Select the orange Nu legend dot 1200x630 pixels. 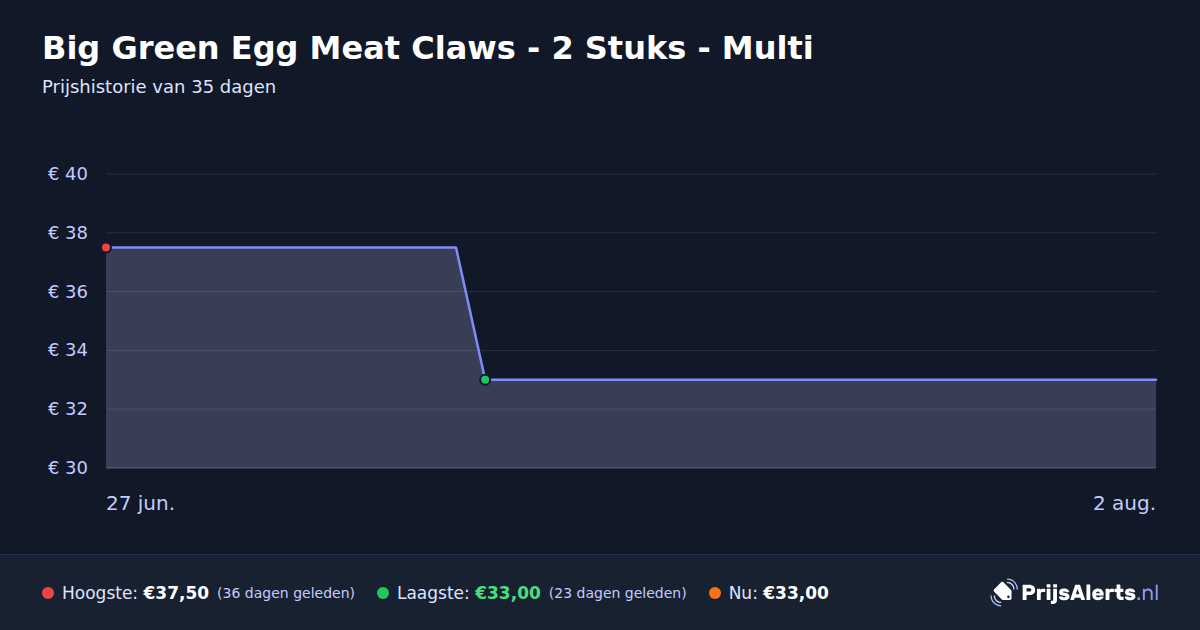(x=715, y=593)
